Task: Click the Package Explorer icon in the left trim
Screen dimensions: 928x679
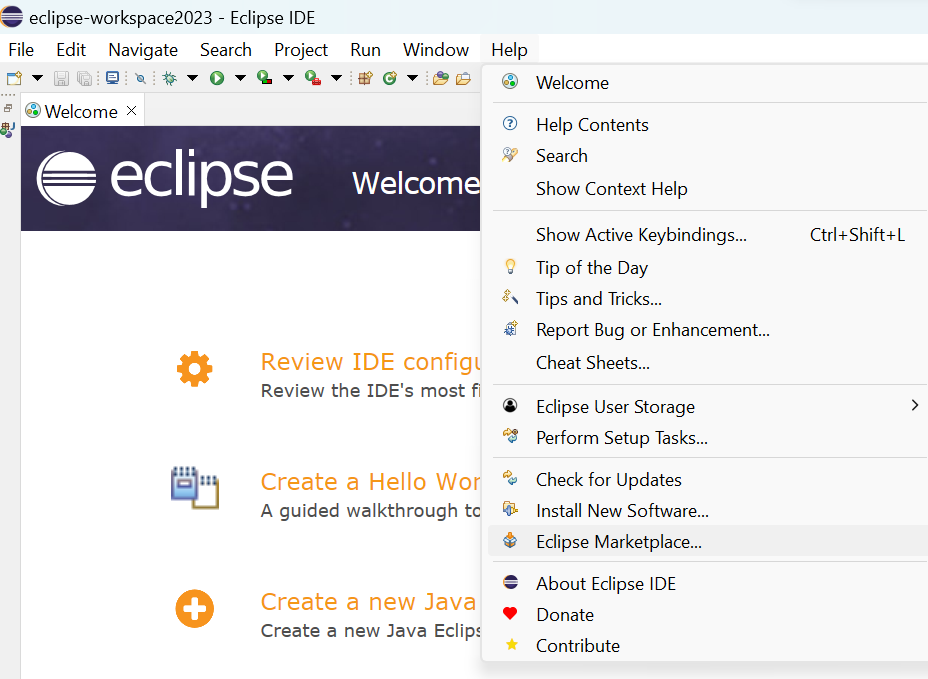Action: pyautogui.click(x=8, y=130)
